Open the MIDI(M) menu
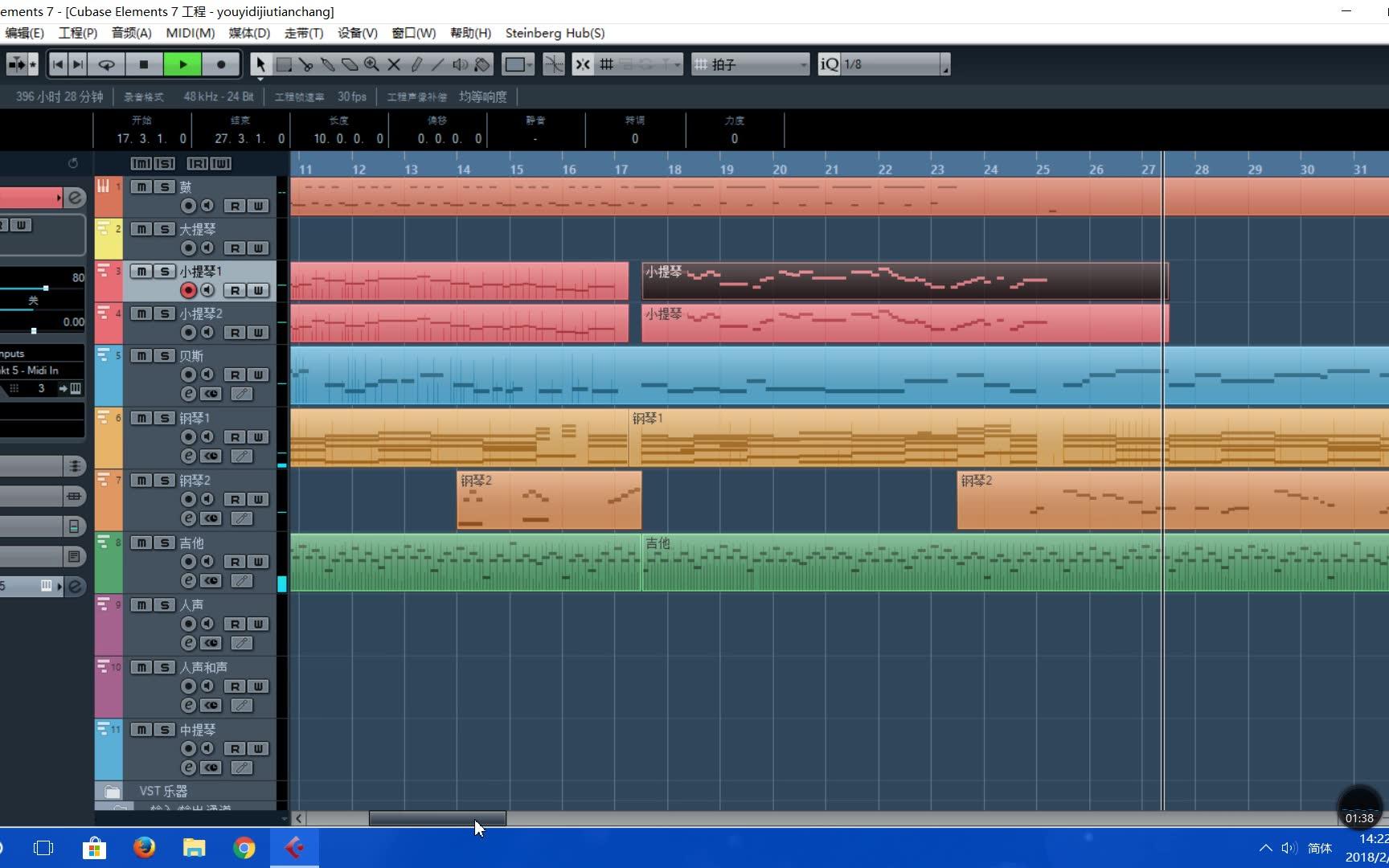Viewport: 1389px width, 868px height. [191, 33]
